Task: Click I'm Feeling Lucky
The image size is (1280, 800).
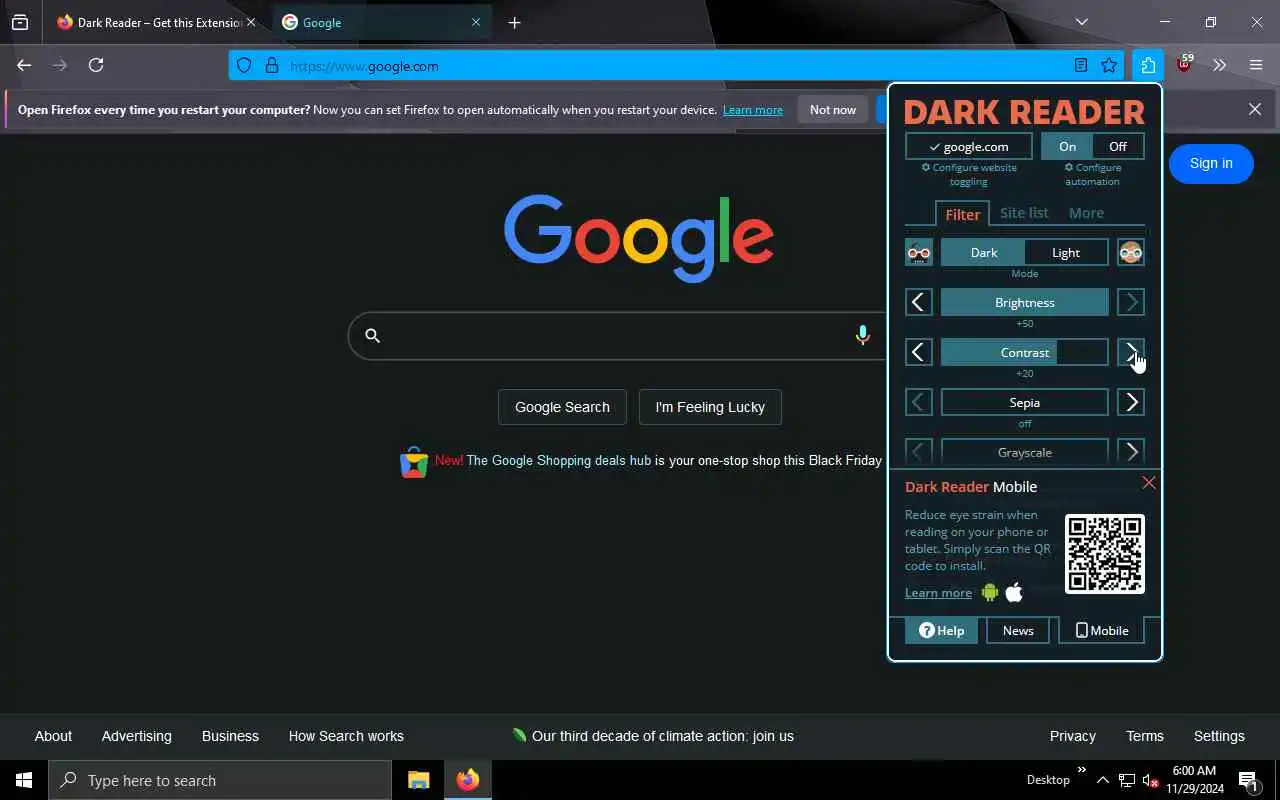Action: (x=710, y=407)
